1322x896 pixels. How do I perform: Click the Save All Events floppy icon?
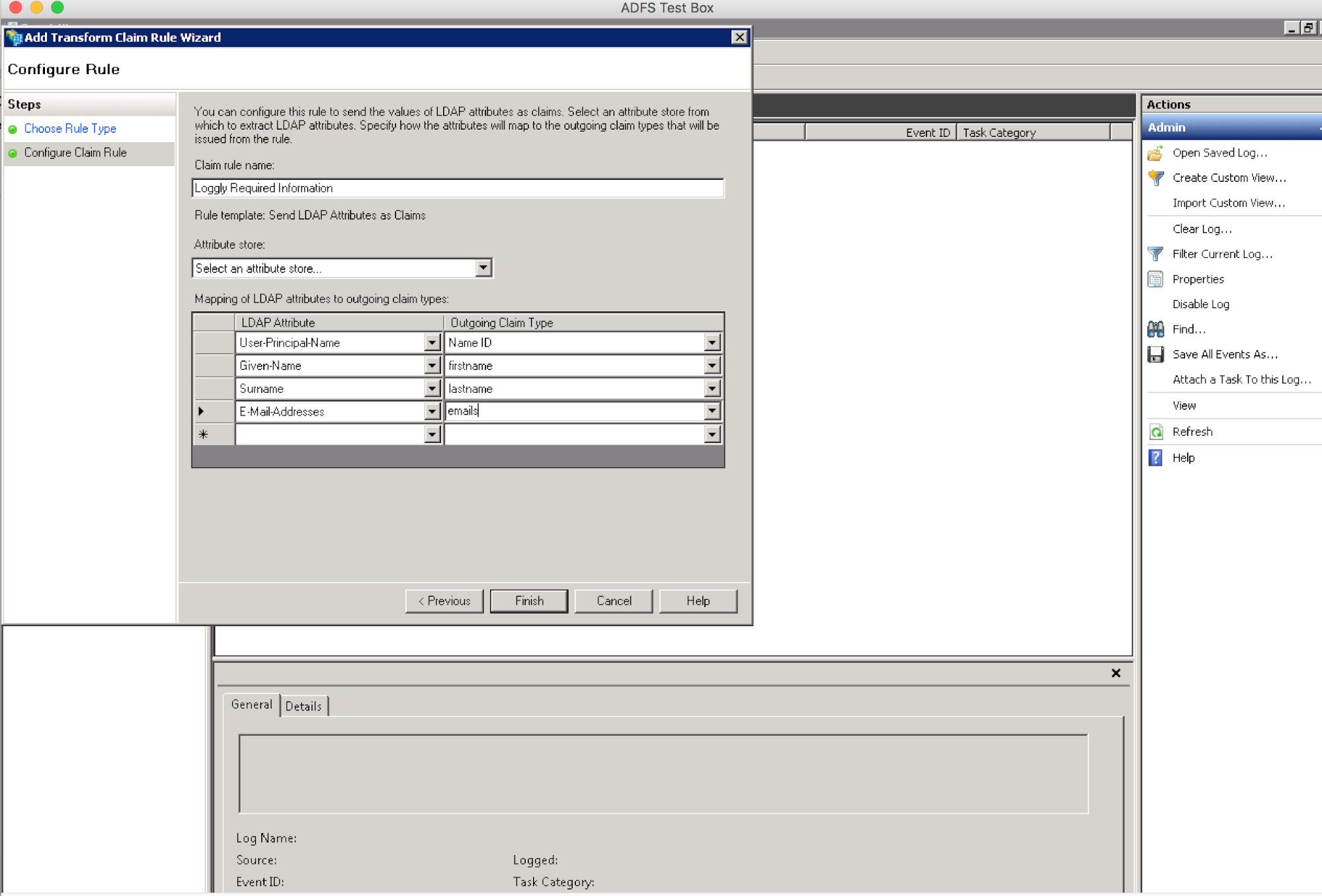1155,354
